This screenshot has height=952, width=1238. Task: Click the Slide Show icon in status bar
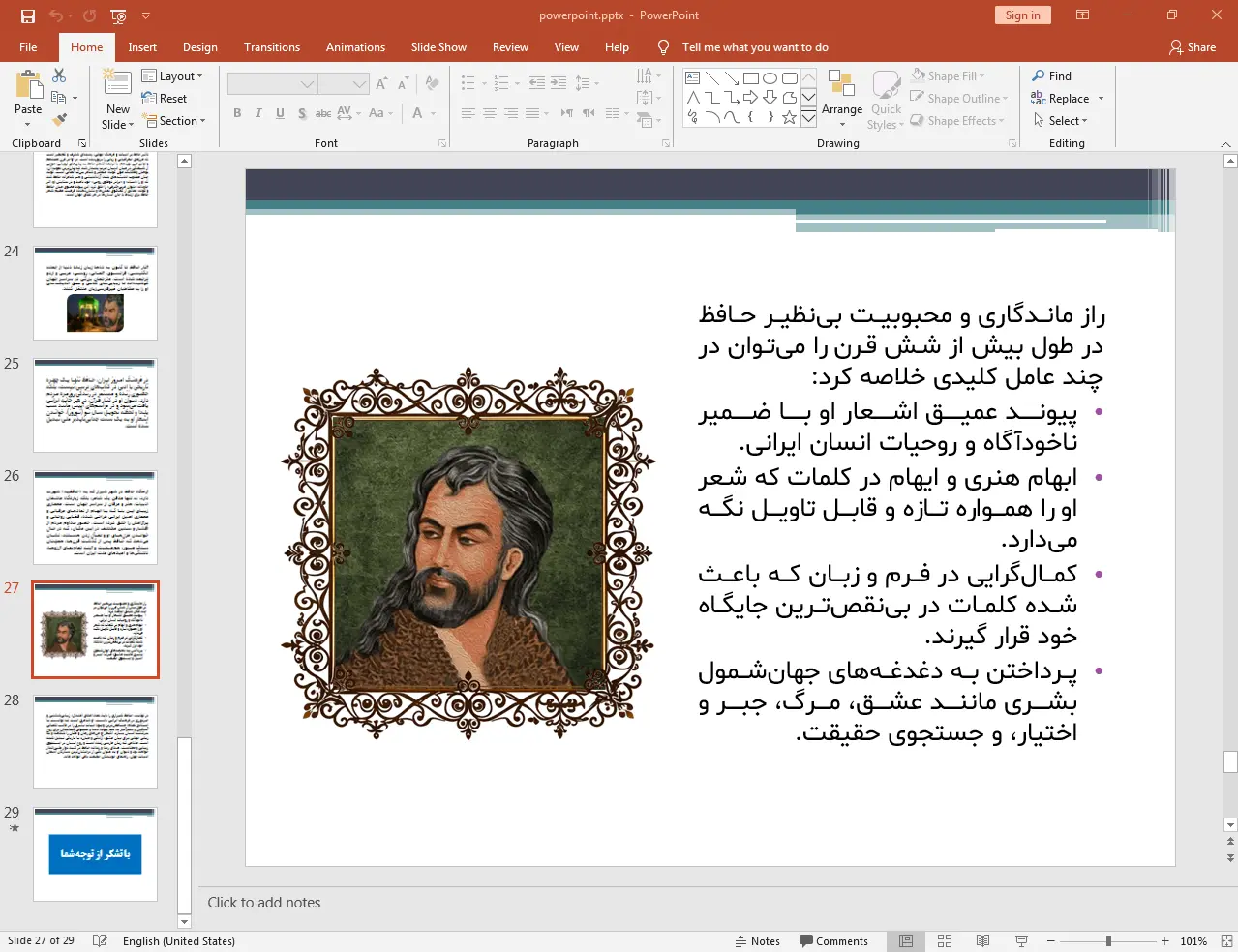coord(1021,941)
